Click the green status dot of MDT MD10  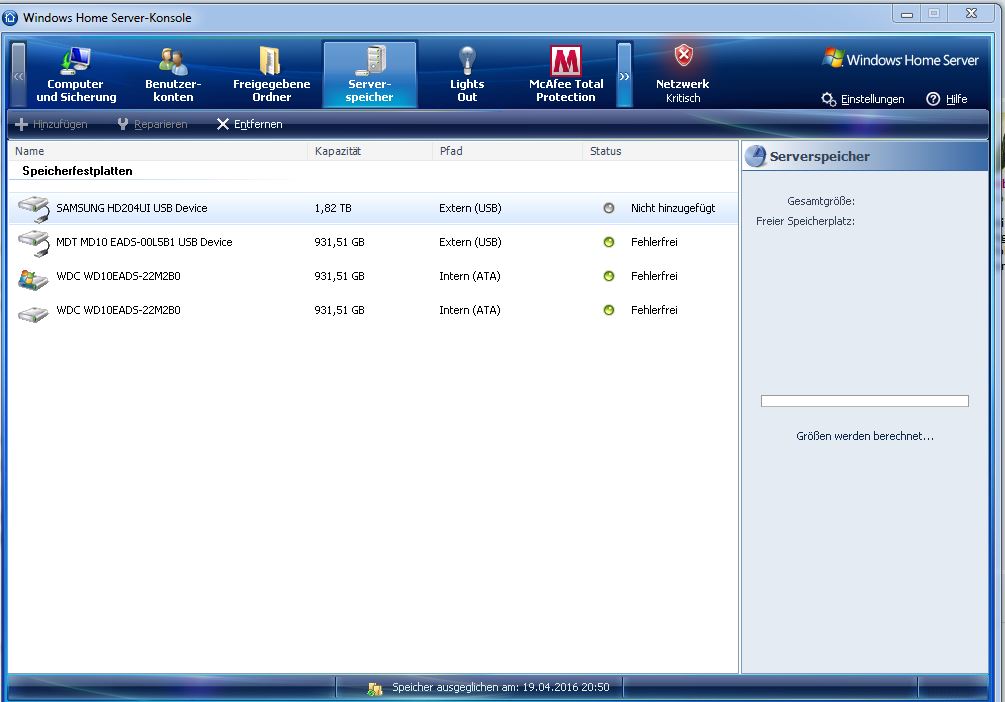pos(609,242)
